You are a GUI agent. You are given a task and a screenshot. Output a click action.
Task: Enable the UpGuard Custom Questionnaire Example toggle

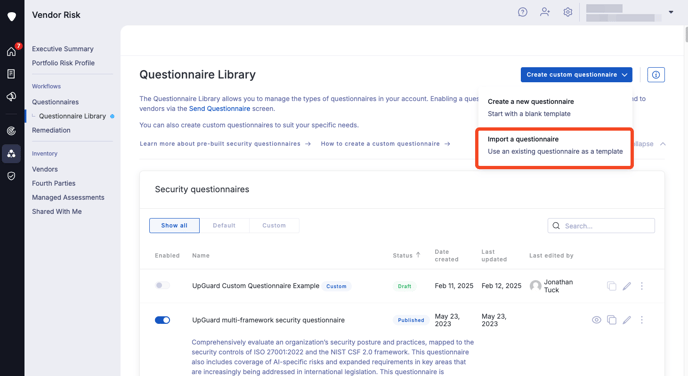162,286
